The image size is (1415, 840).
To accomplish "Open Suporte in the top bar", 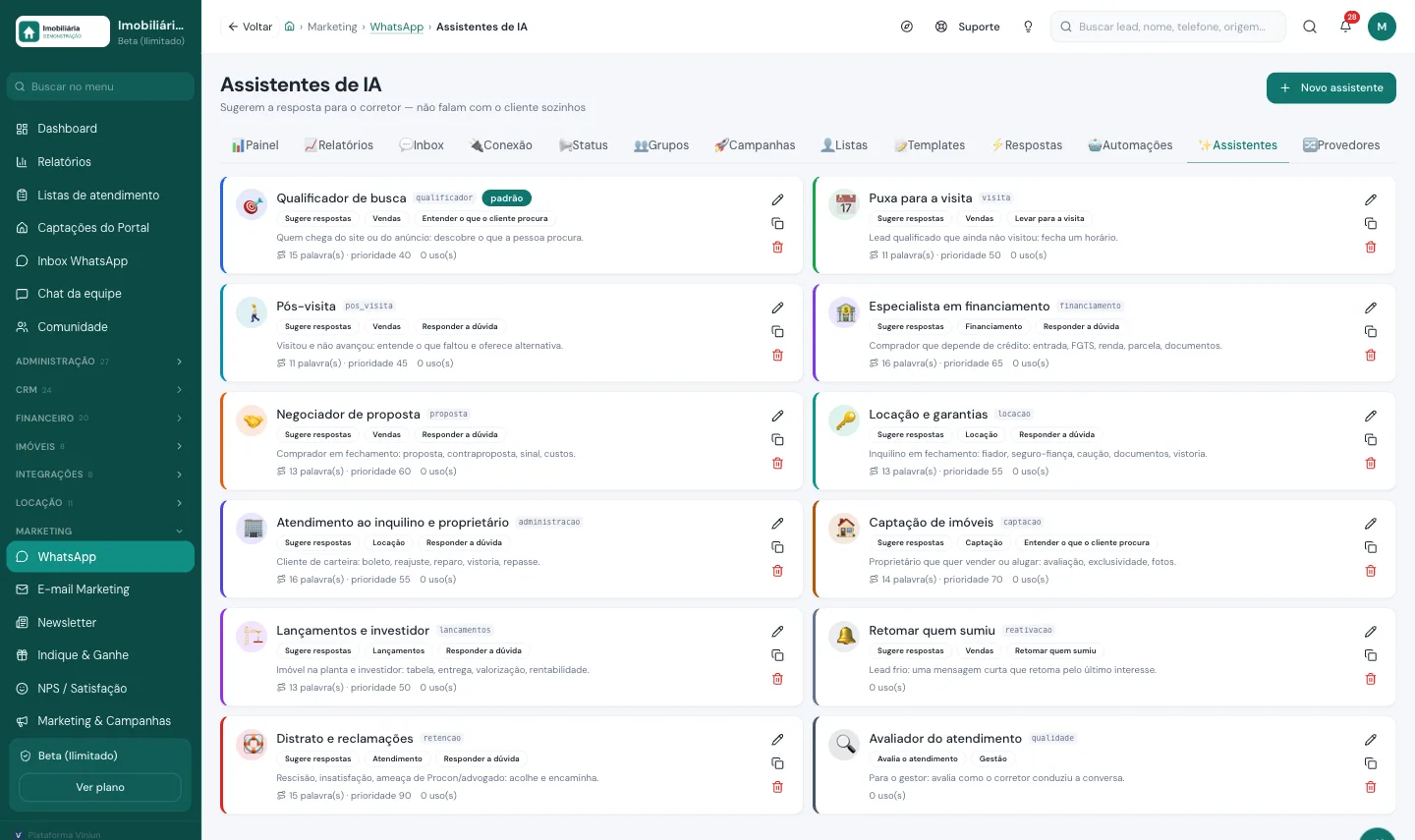I will pos(968,27).
